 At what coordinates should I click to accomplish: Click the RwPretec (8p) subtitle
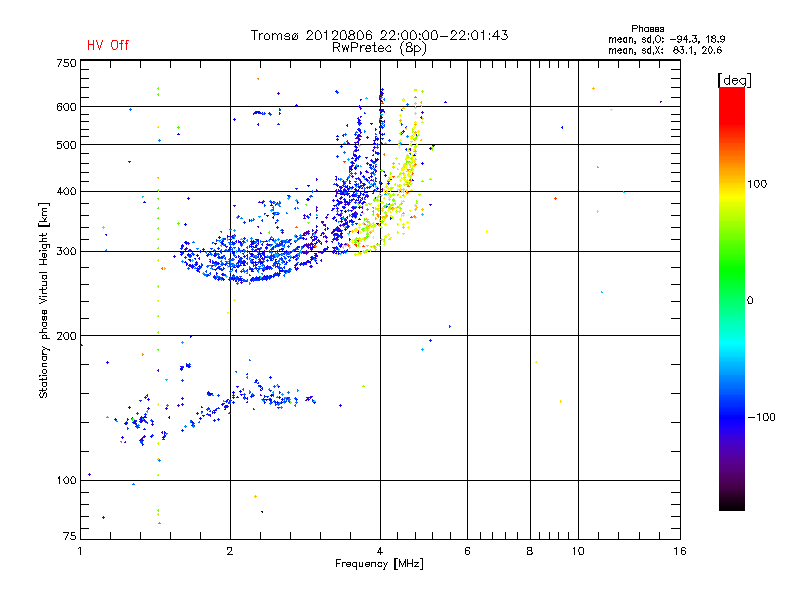(x=379, y=48)
